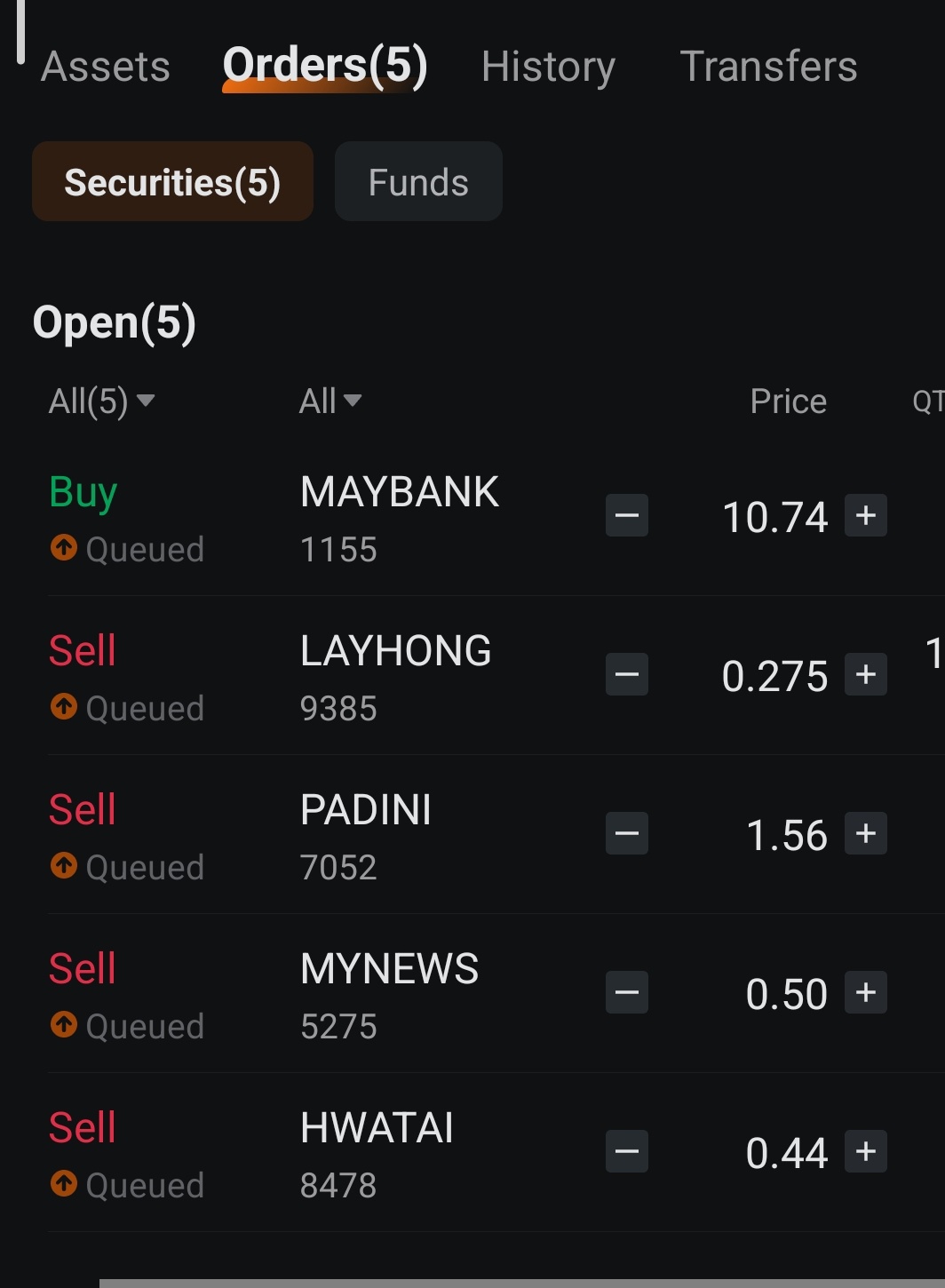The width and height of the screenshot is (945, 1288).
Task: Click the horizontal scrollbar below the orders
Action: click(522, 1284)
